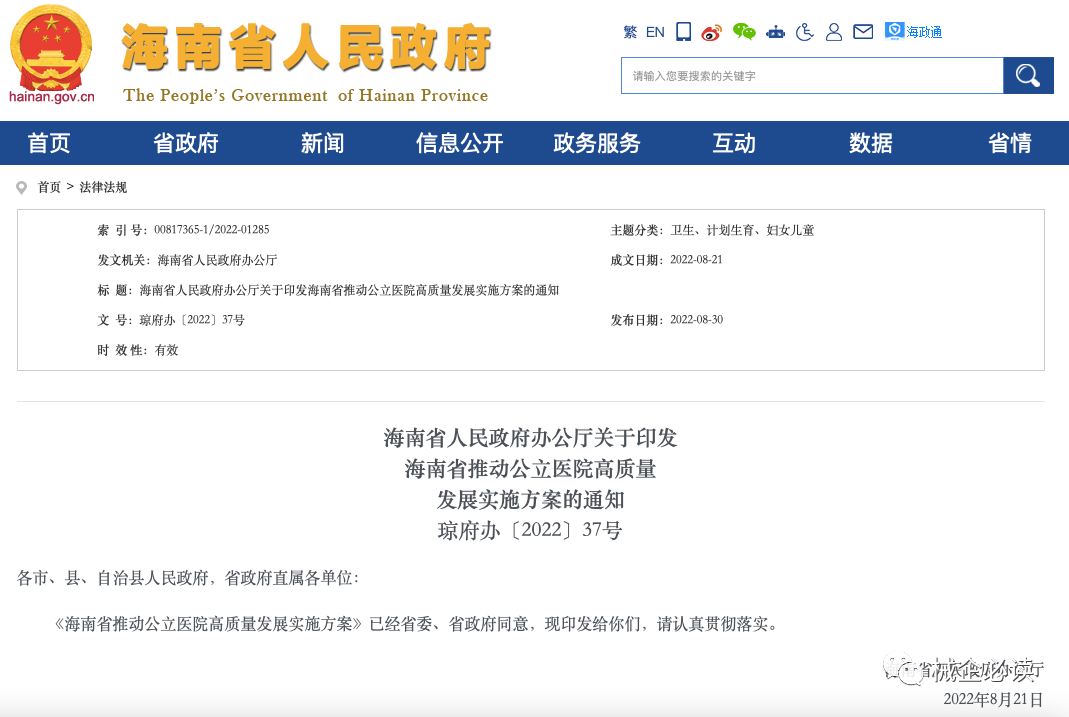The image size is (1069, 717).
Task: Go to 首页 in navigation bar
Action: (49, 143)
